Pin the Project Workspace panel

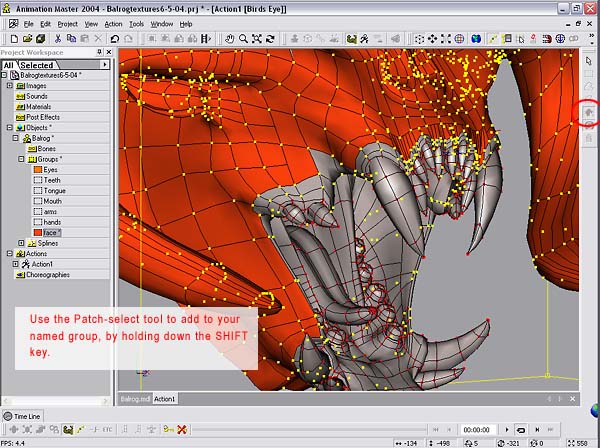(98, 52)
